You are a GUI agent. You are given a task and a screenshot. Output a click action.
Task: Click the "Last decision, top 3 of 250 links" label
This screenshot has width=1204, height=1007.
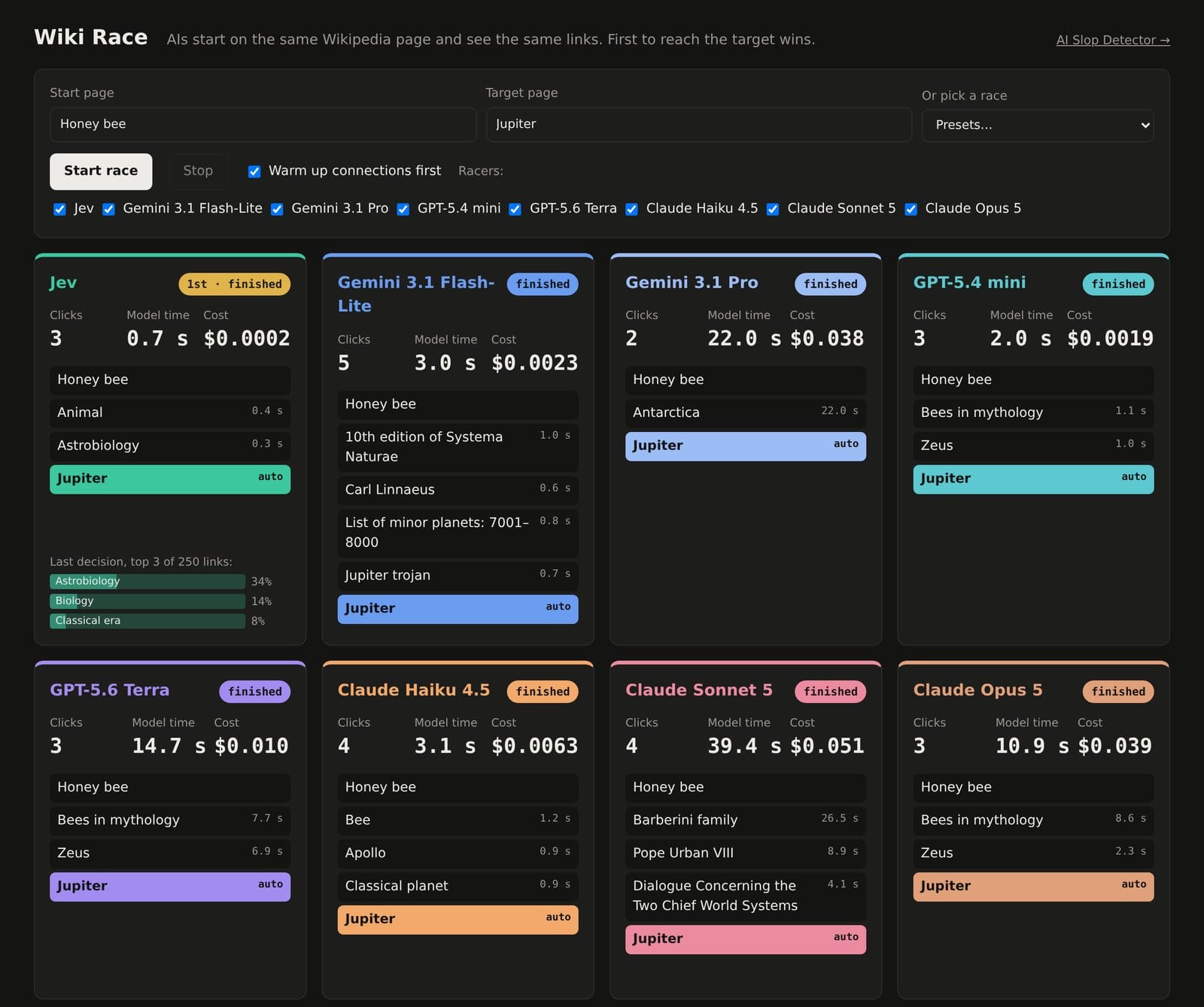pyautogui.click(x=141, y=561)
